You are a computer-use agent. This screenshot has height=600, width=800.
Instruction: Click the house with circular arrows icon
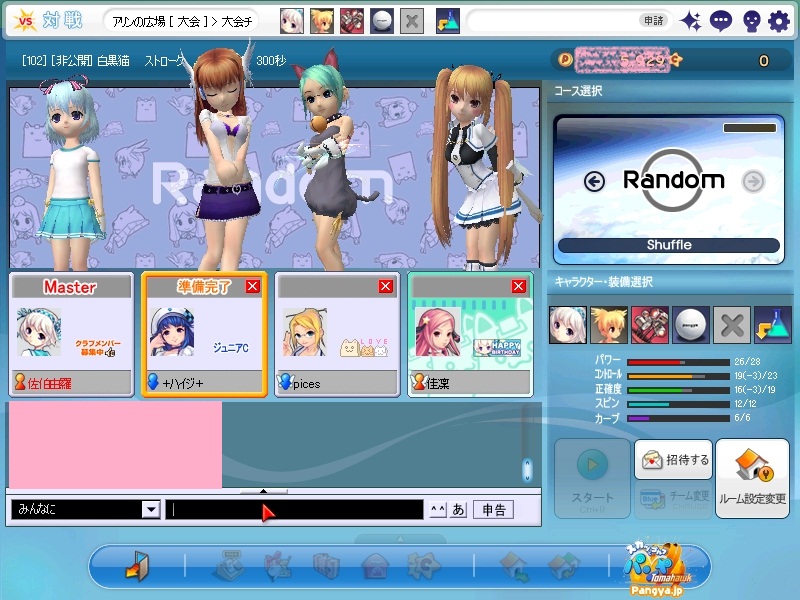pos(563,566)
